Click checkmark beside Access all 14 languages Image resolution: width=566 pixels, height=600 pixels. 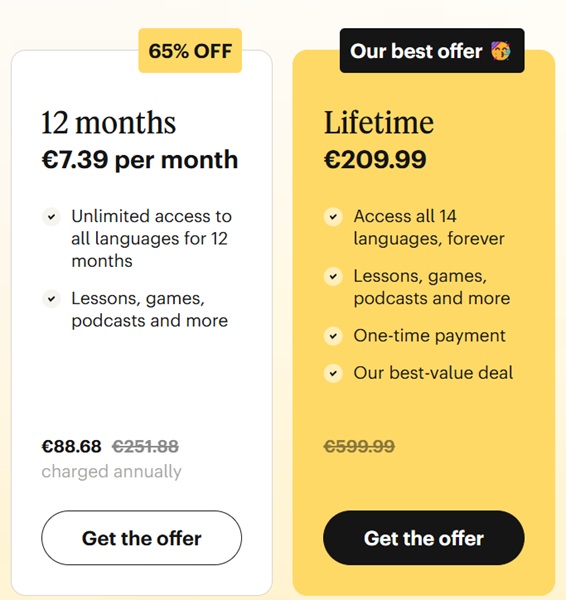coord(333,217)
